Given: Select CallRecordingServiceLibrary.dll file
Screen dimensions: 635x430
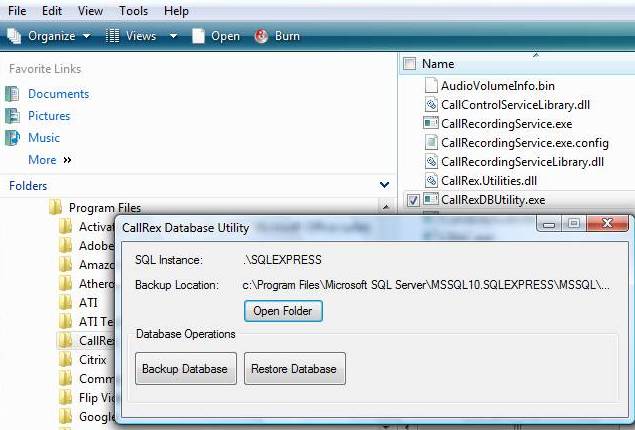Looking at the screenshot, I should pyautogui.click(x=522, y=162).
